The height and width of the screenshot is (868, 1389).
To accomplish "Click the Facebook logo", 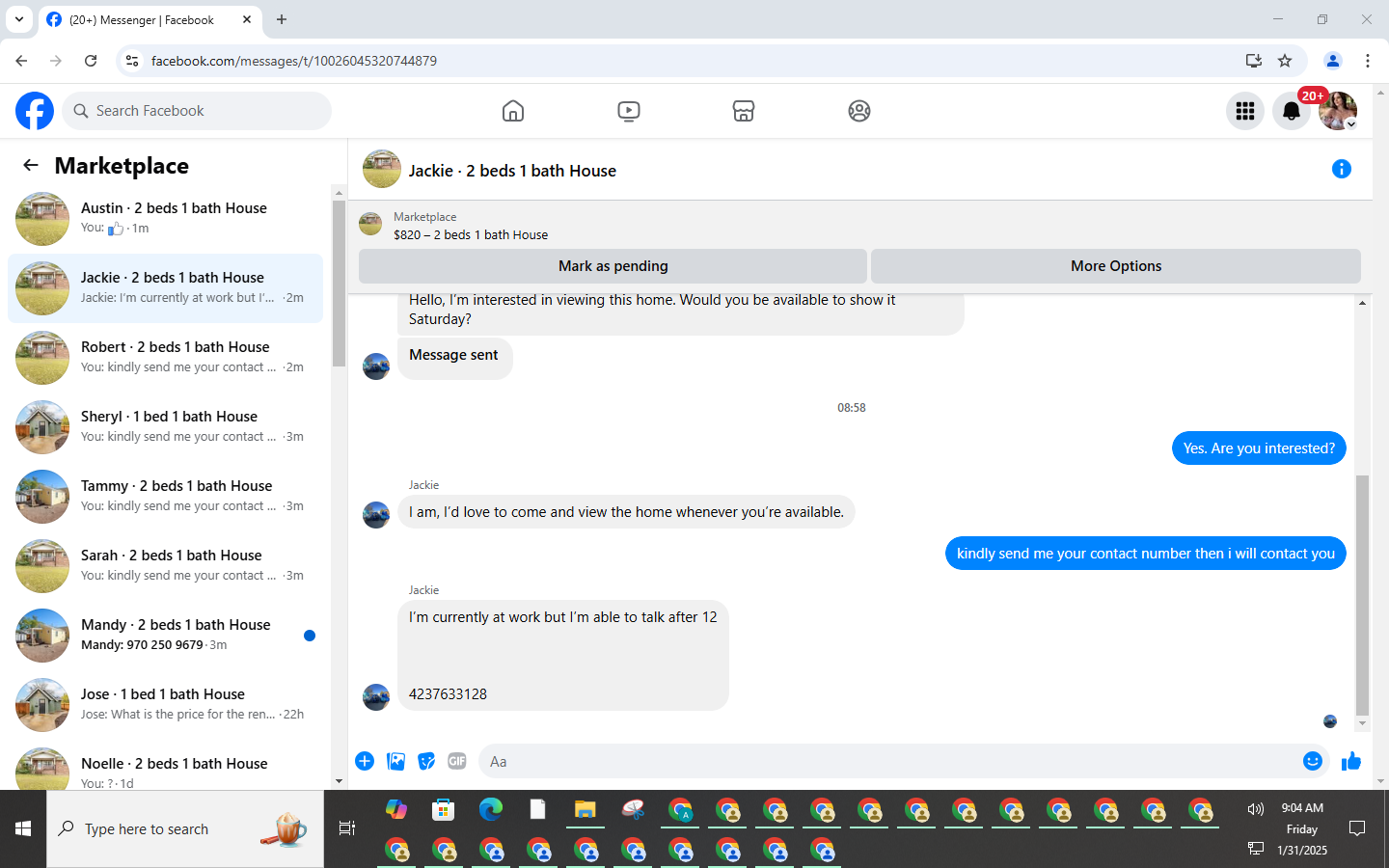I will pyautogui.click(x=35, y=111).
